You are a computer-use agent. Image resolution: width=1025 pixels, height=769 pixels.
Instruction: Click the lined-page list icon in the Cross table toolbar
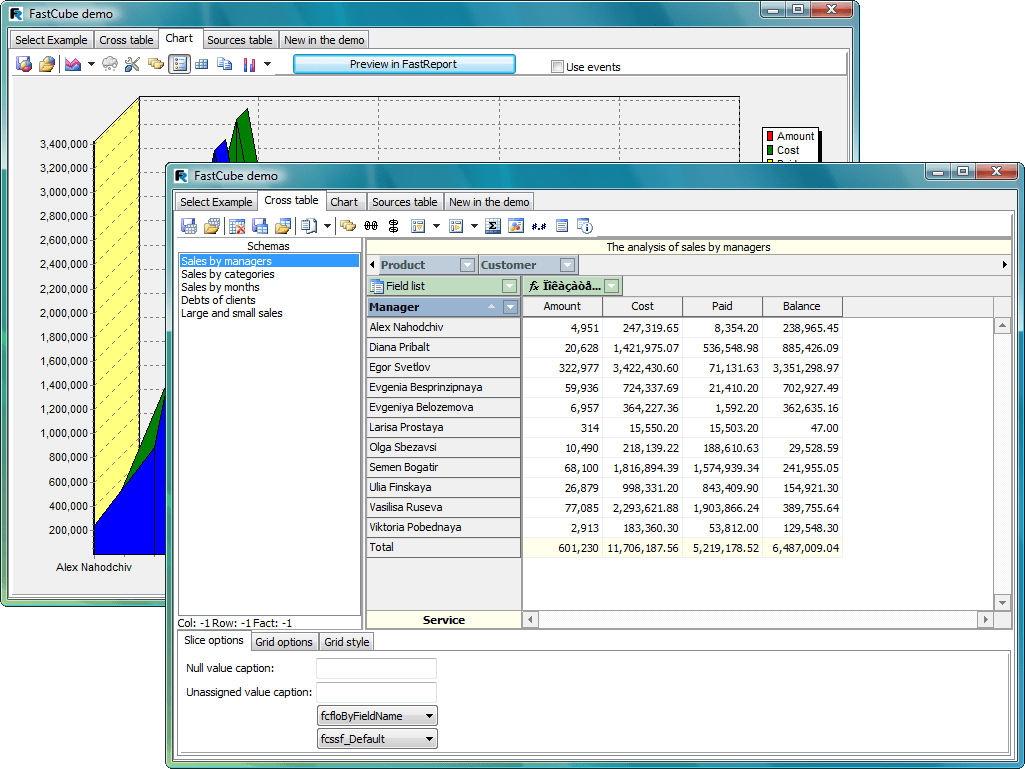(x=562, y=226)
